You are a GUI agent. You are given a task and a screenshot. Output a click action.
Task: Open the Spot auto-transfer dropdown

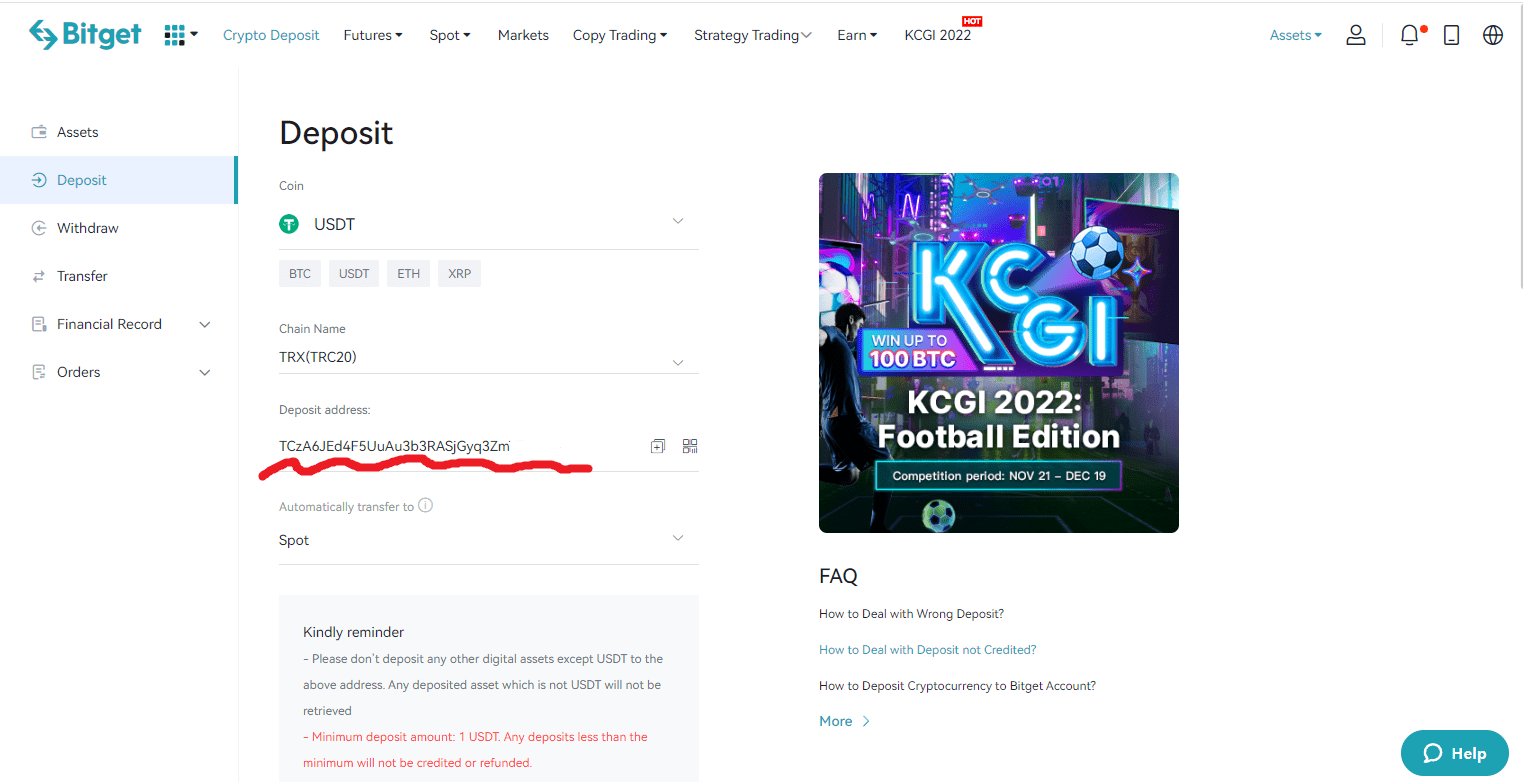coord(677,539)
